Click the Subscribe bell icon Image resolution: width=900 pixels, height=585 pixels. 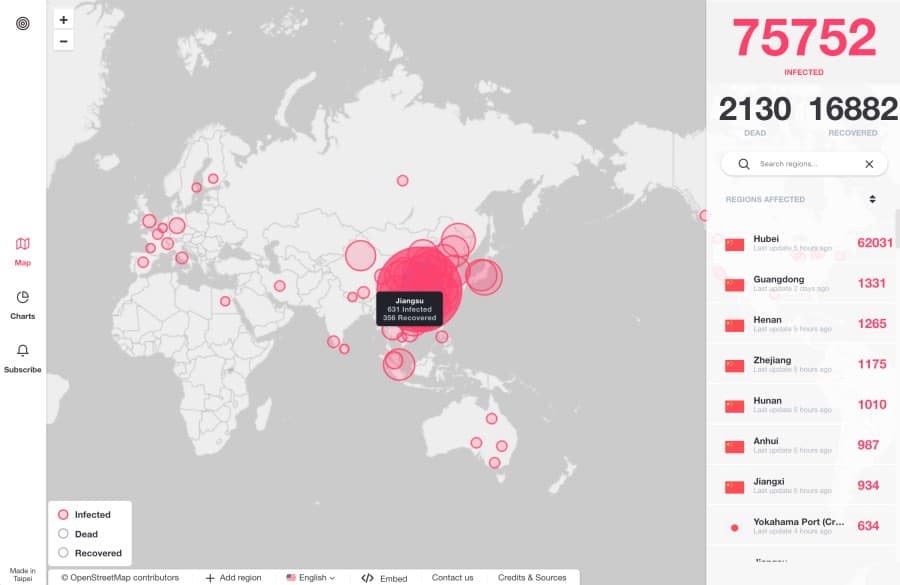[22, 351]
